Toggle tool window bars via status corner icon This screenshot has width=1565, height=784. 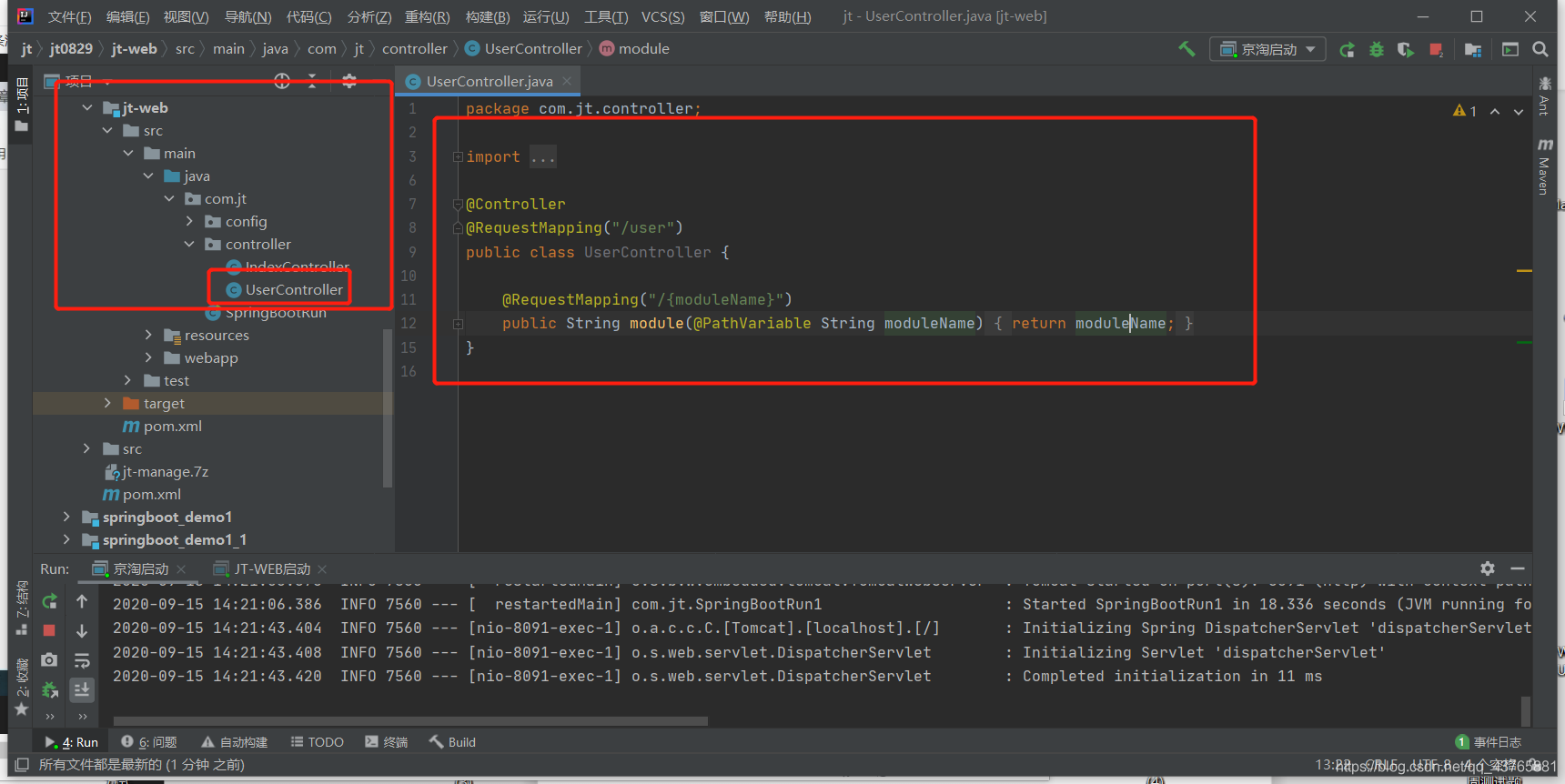pyautogui.click(x=22, y=764)
